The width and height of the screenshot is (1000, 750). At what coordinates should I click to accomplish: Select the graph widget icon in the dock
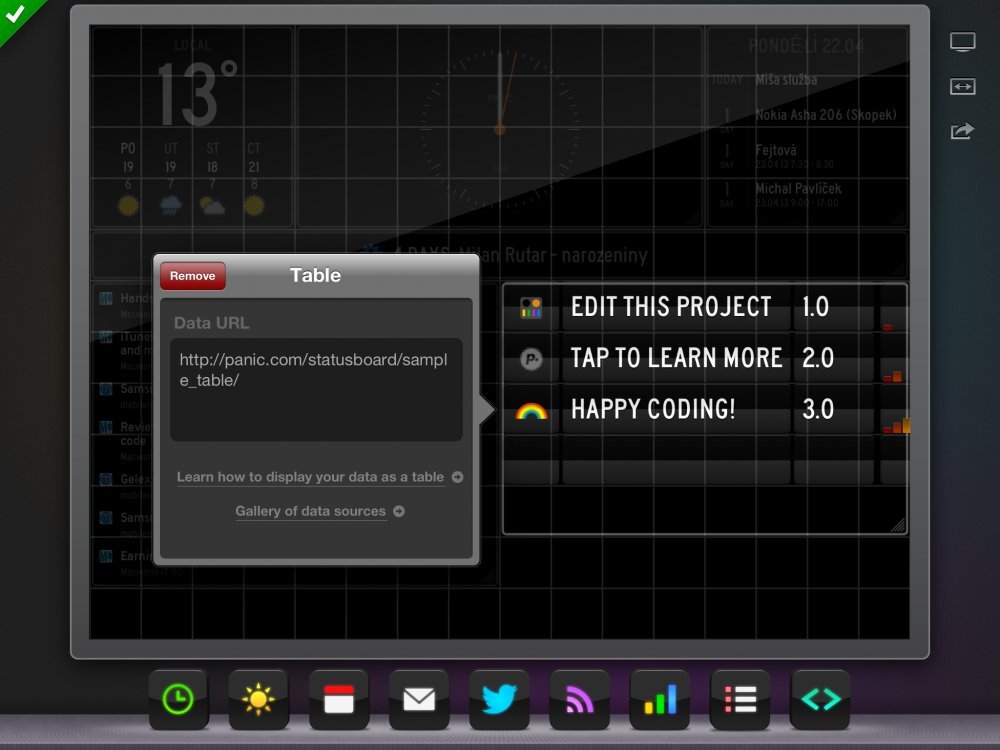[x=658, y=699]
